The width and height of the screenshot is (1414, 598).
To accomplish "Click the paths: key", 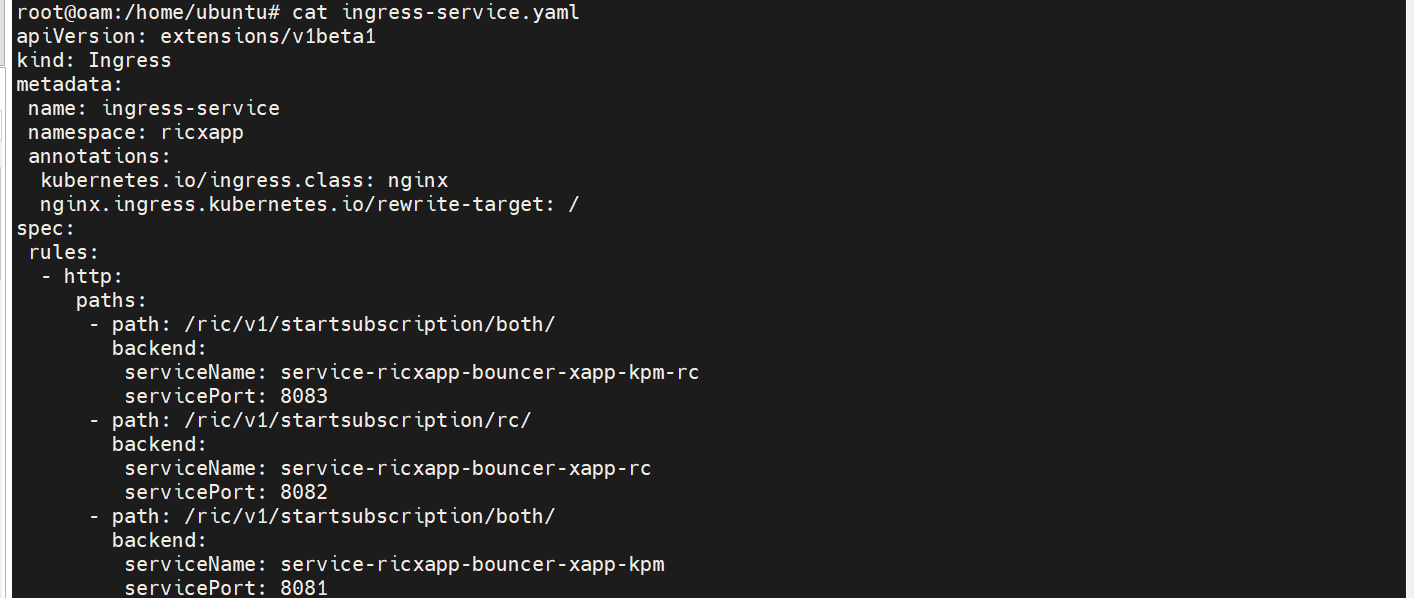I will coord(112,300).
